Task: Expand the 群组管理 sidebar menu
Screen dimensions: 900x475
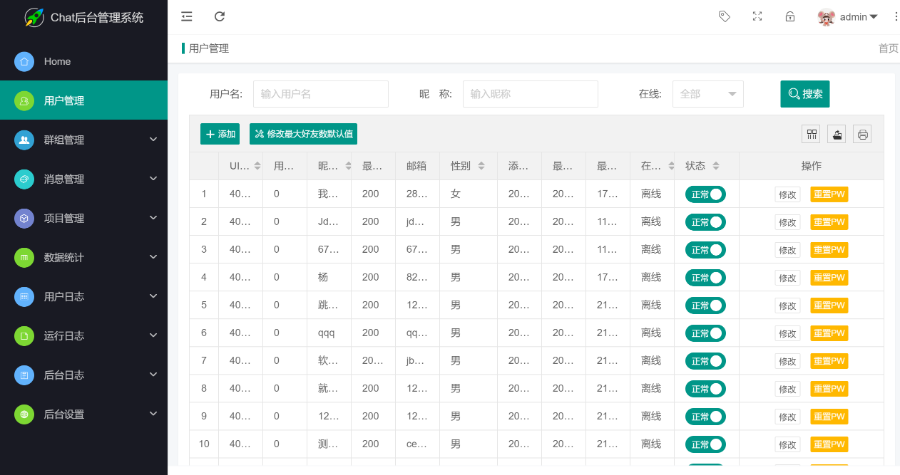Action: [x=83, y=140]
